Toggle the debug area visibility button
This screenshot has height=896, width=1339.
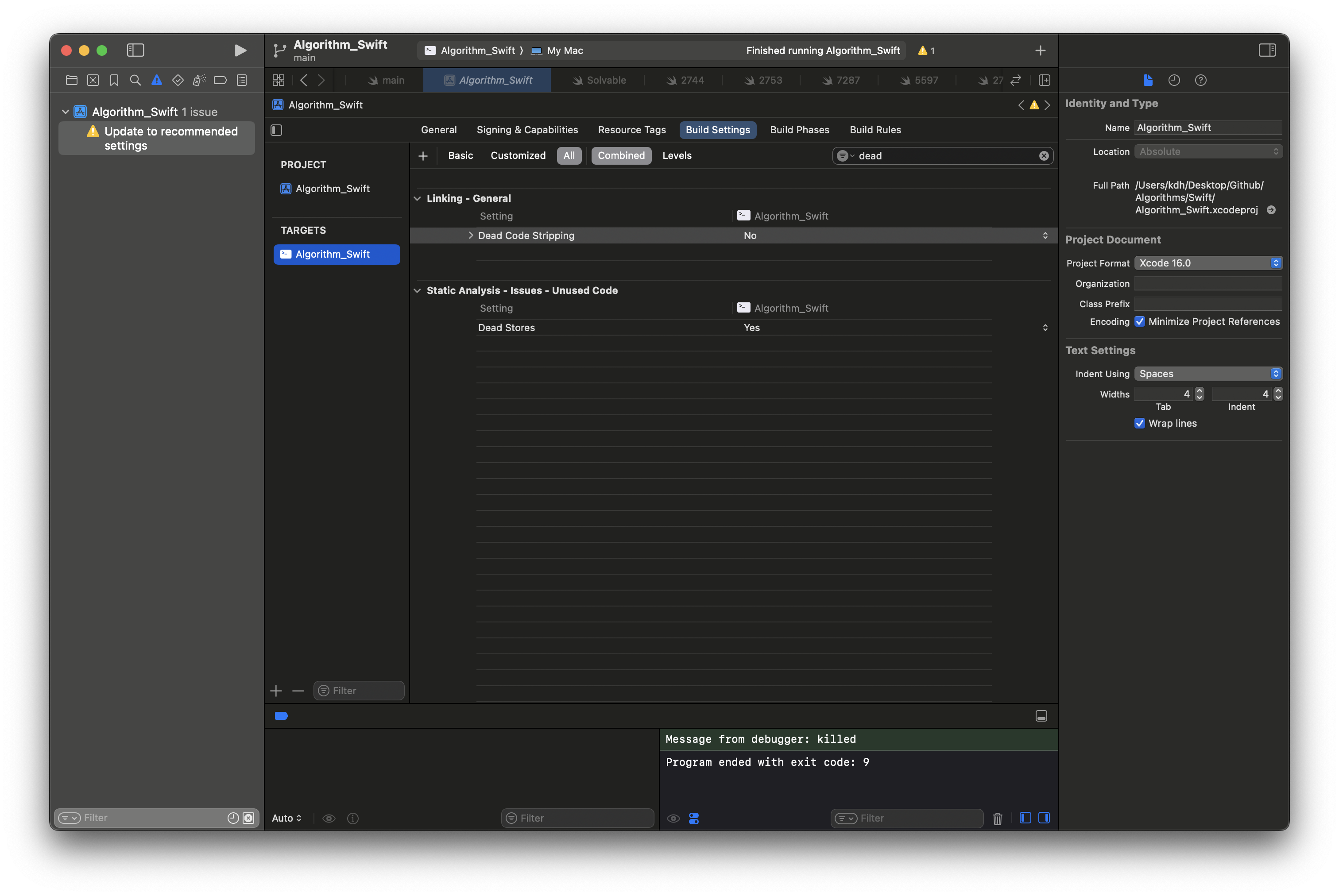[1041, 716]
